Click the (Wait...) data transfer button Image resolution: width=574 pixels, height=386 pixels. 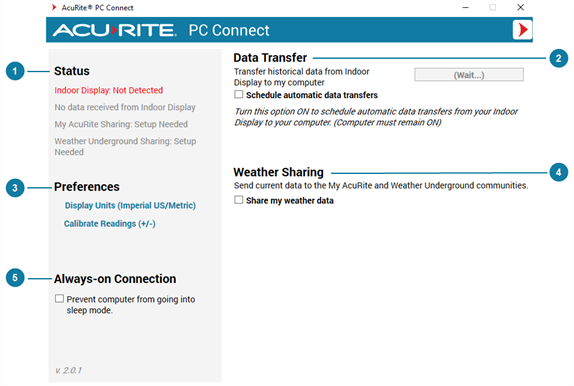tap(469, 75)
